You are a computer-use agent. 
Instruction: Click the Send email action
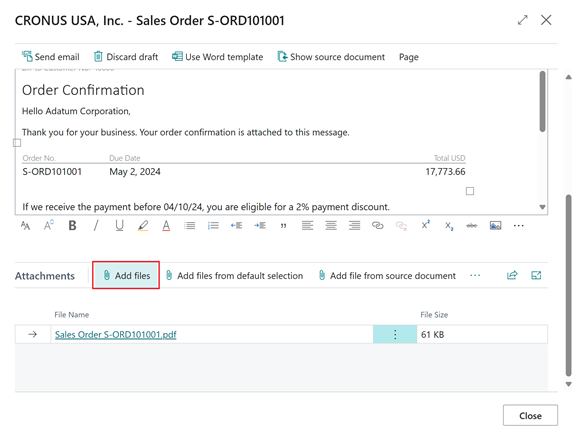[50, 57]
